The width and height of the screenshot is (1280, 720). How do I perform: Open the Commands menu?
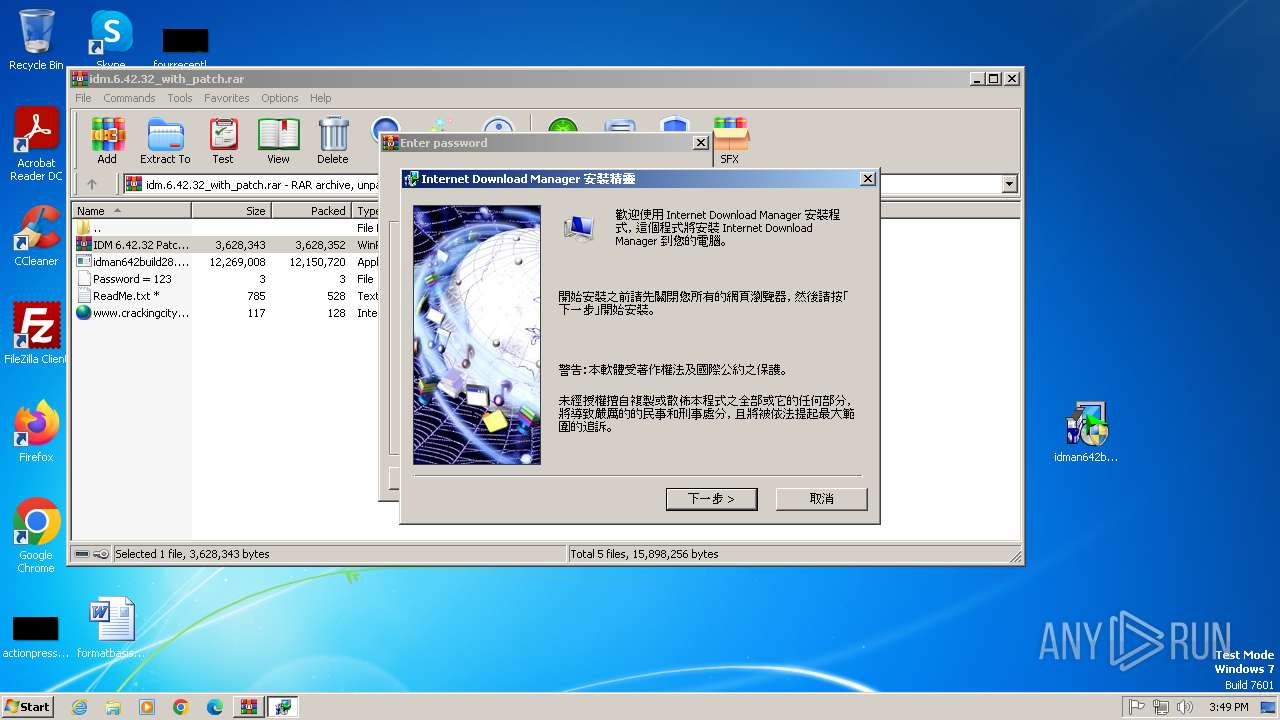(129, 98)
